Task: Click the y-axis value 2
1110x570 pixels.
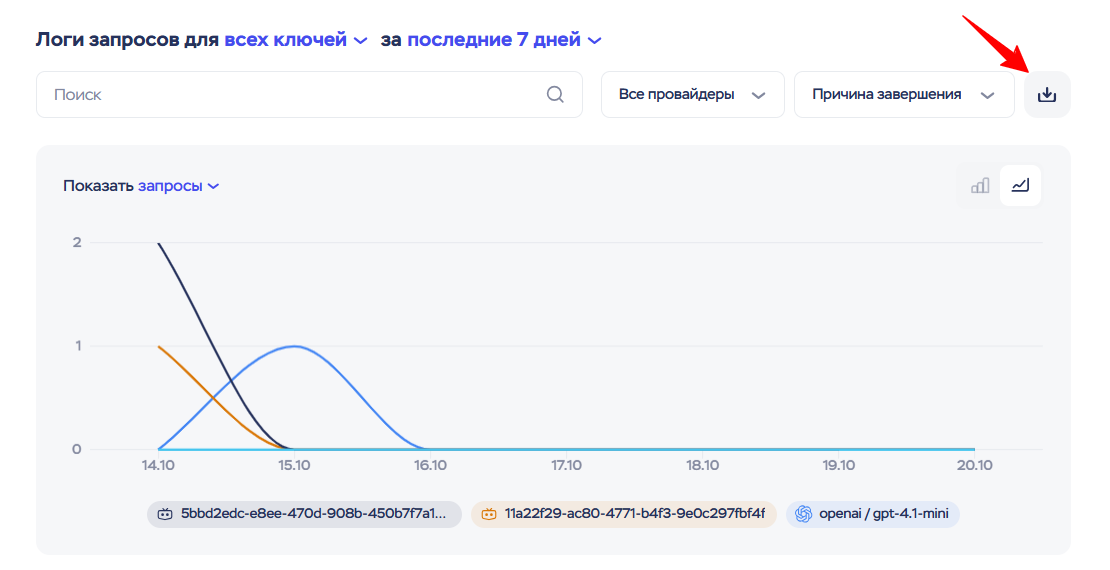Action: [x=77, y=242]
